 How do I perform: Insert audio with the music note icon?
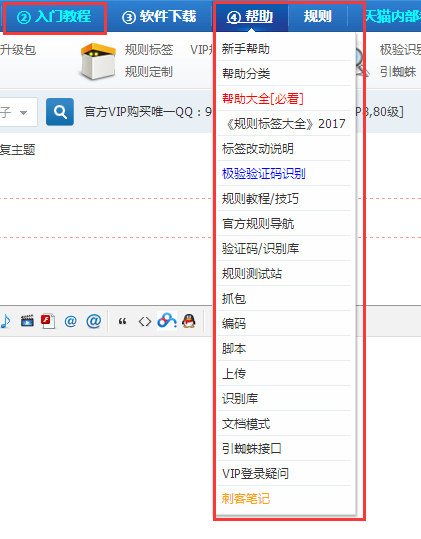pos(5,321)
